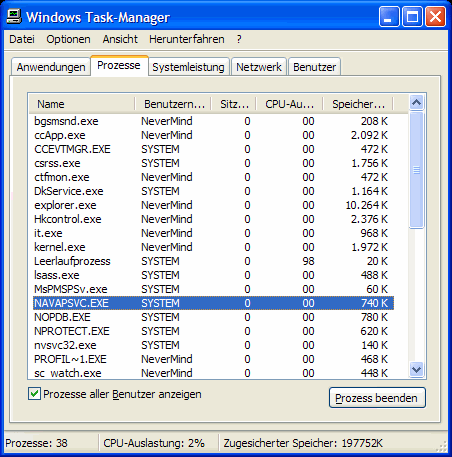Click the Task-Manager title bar icon

click(x=14, y=17)
